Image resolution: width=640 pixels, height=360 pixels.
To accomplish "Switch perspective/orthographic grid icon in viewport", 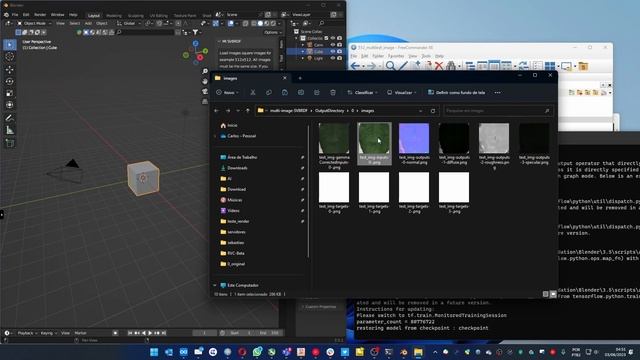I will pos(205,101).
